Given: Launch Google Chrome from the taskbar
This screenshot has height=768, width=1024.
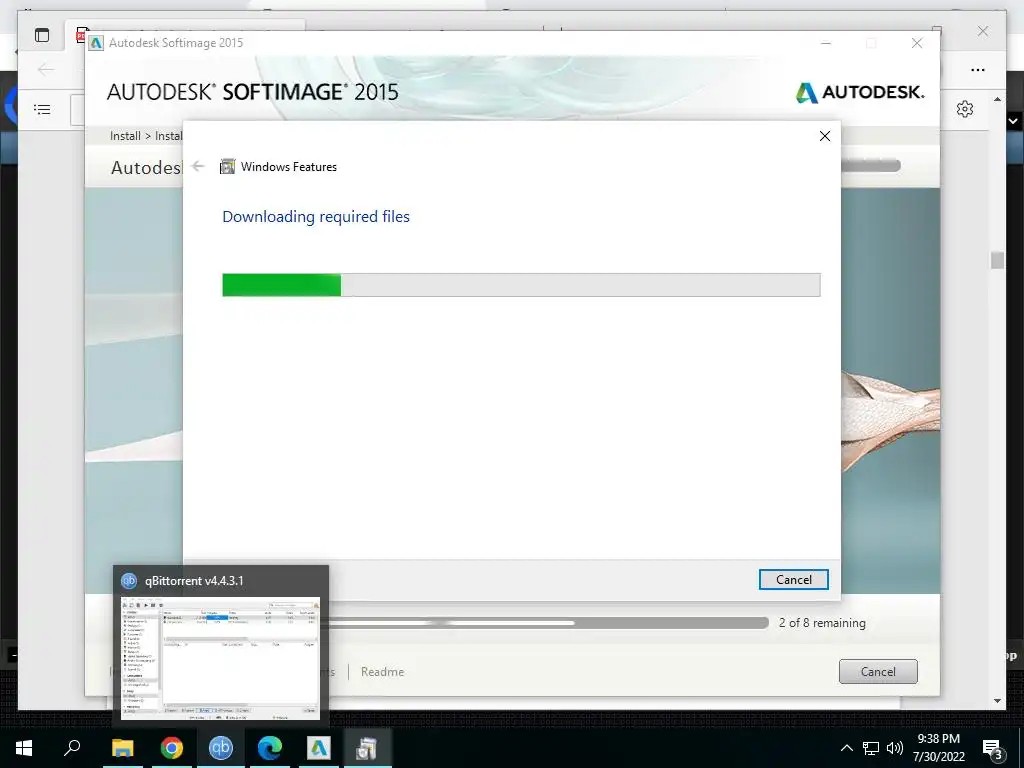Looking at the screenshot, I should 172,748.
